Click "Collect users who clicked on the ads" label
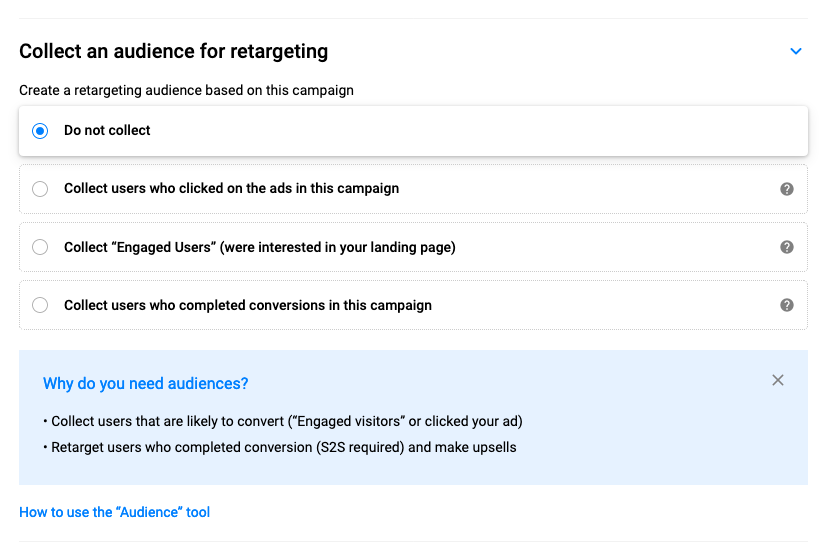 tap(231, 188)
